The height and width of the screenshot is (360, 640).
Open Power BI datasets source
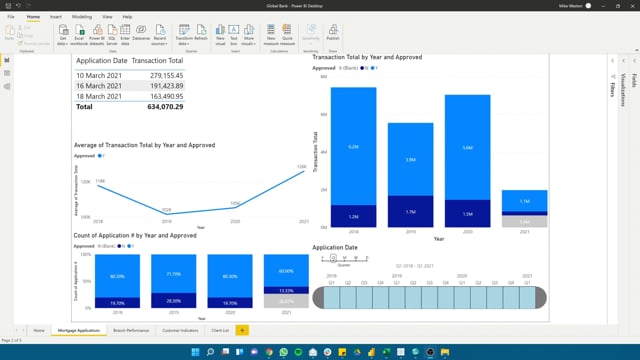tap(97, 35)
